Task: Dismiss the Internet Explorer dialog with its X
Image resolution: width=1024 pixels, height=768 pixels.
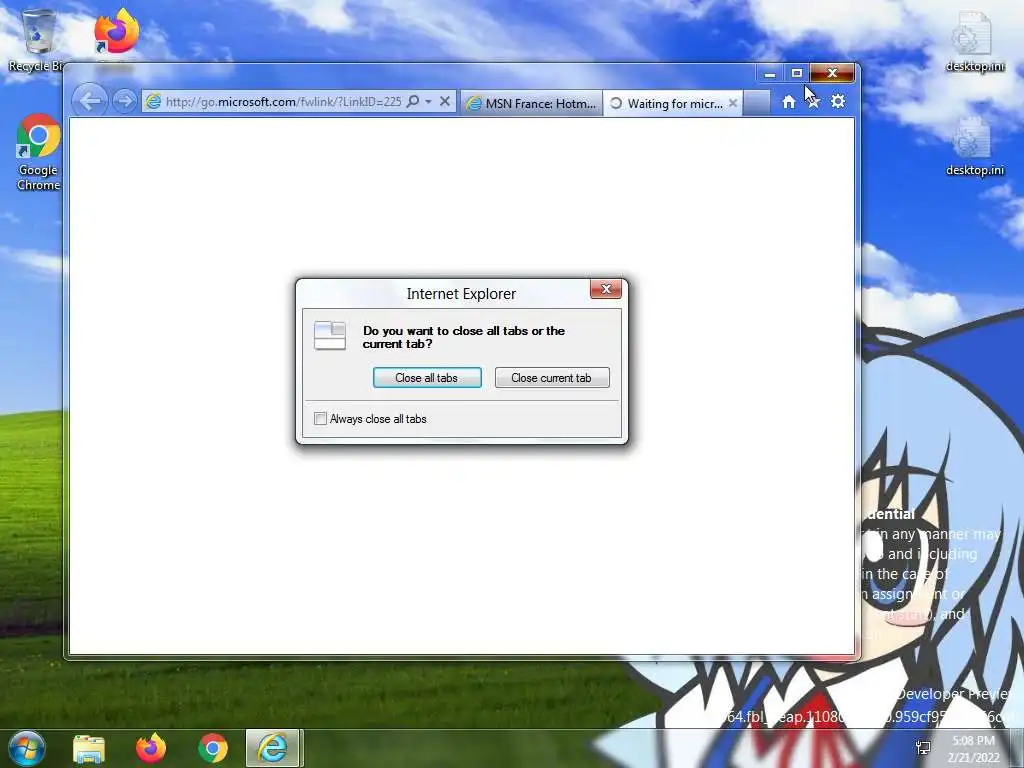Action: point(605,289)
